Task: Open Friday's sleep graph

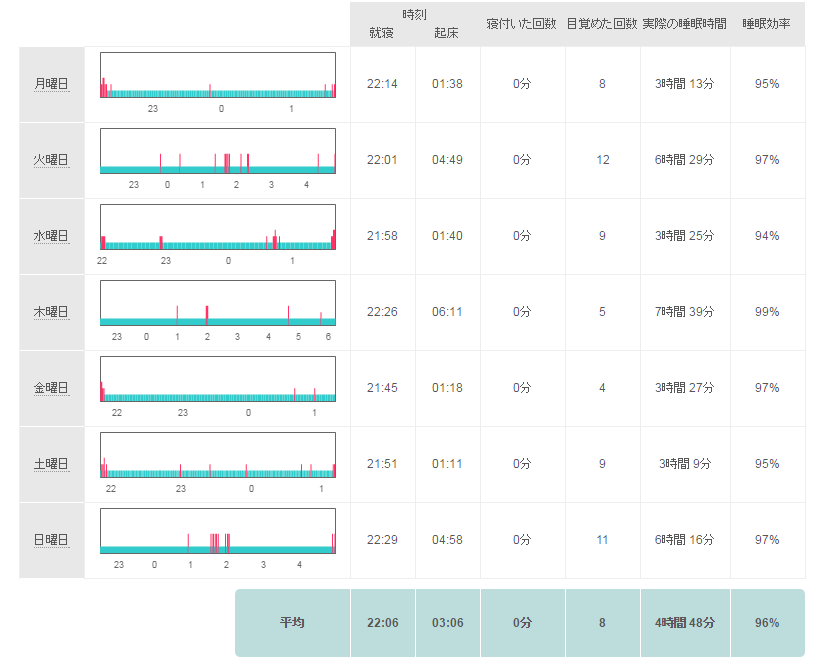Action: (218, 379)
